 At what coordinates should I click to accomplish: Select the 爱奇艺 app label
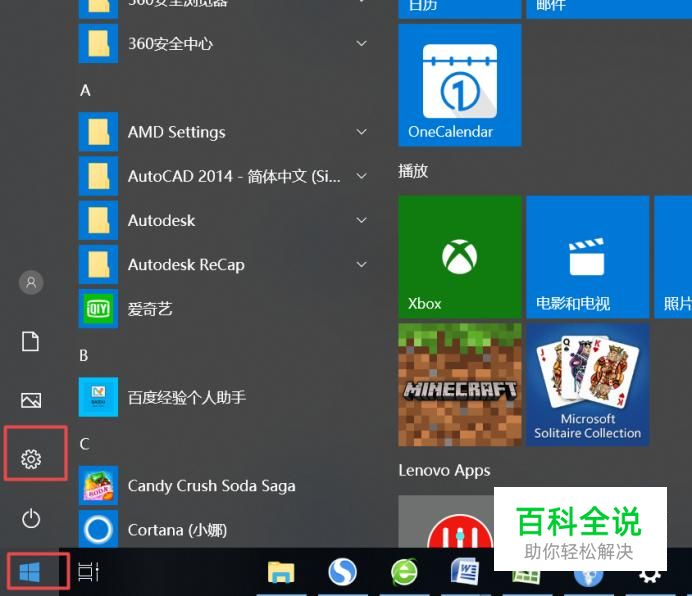[x=150, y=309]
